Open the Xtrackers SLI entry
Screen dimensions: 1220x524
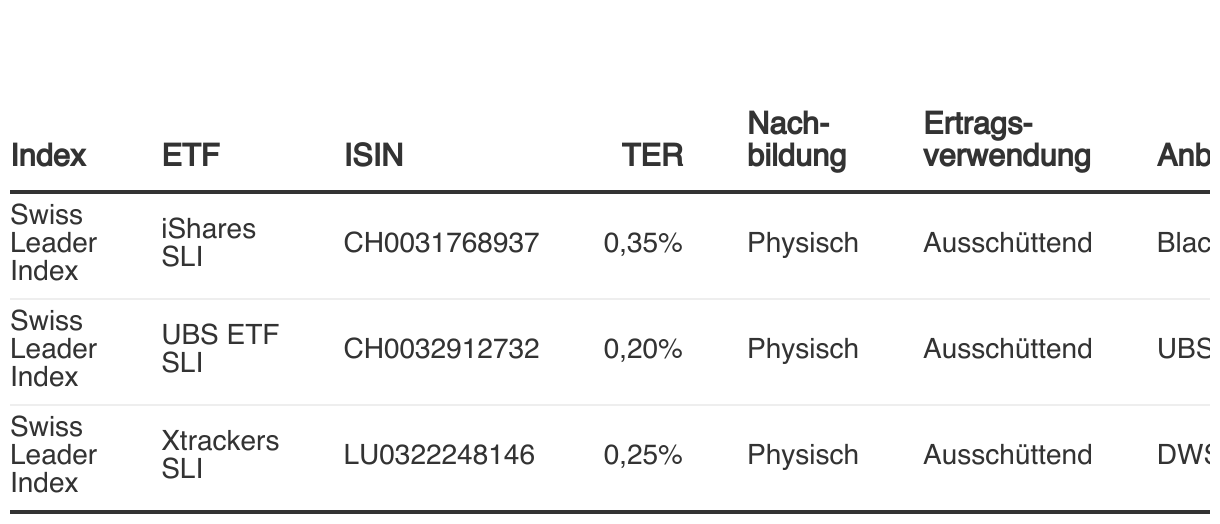tap(220, 455)
